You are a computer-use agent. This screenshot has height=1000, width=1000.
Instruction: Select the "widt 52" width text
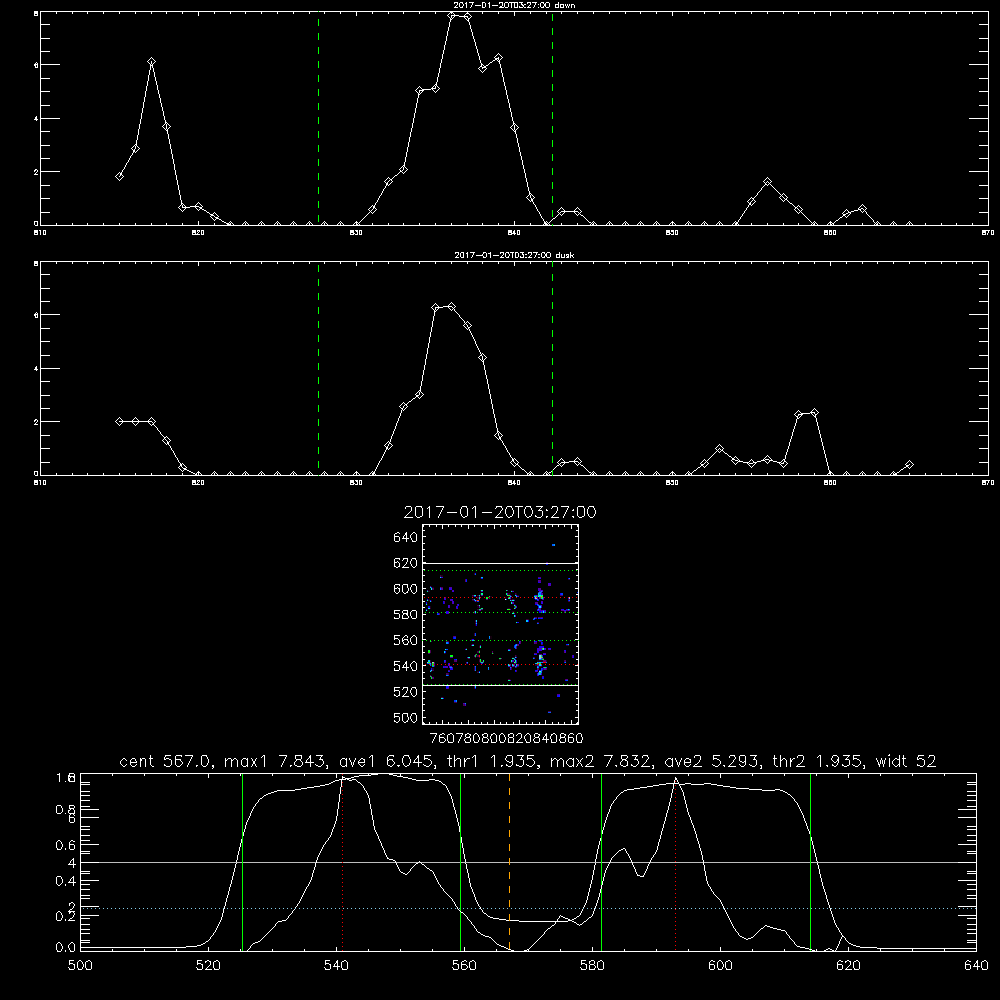pyautogui.click(x=906, y=761)
